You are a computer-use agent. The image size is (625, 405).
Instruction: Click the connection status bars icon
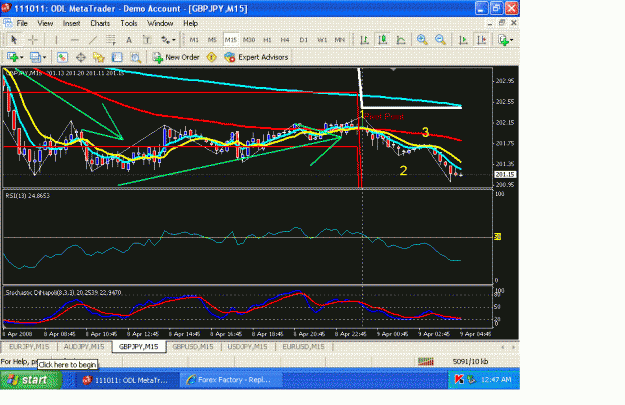point(425,361)
